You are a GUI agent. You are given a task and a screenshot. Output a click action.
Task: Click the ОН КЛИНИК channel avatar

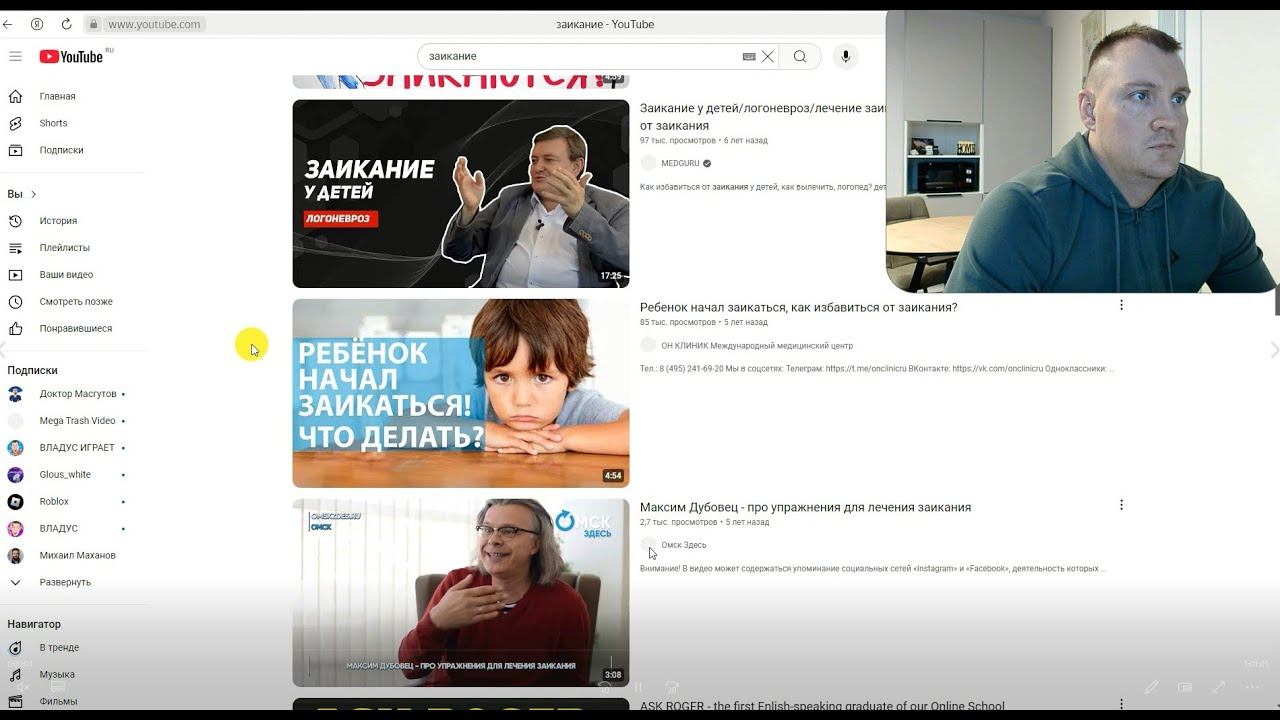[648, 345]
